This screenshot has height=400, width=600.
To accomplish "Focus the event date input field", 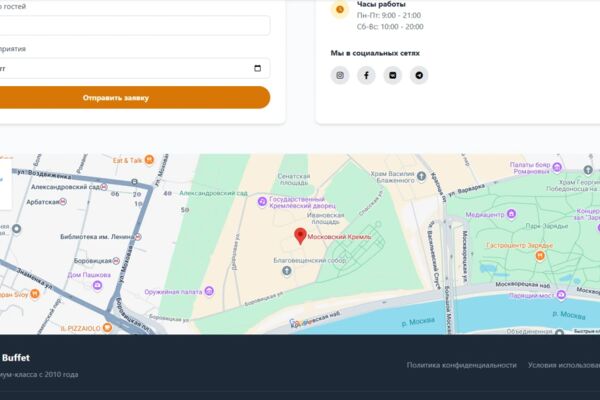I will coord(134,68).
